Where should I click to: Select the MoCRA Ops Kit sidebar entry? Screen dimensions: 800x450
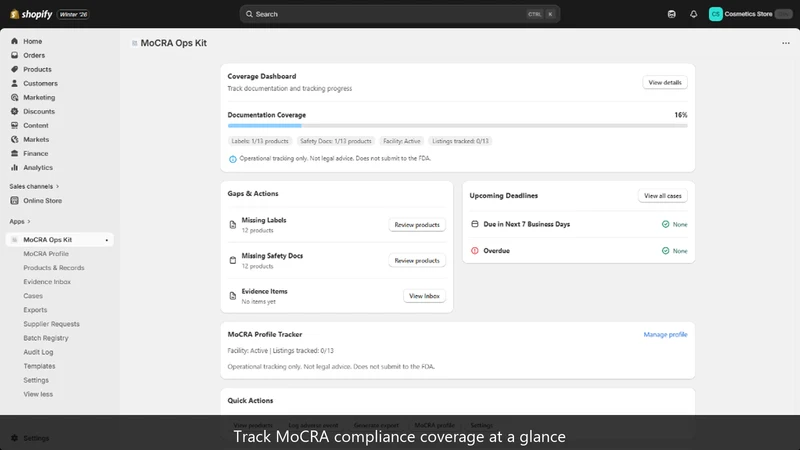tap(60, 240)
